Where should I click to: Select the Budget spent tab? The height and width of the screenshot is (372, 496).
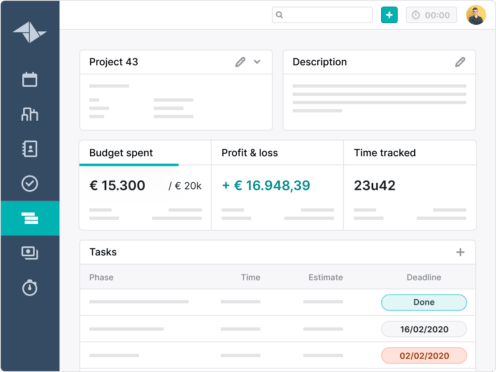145,153
